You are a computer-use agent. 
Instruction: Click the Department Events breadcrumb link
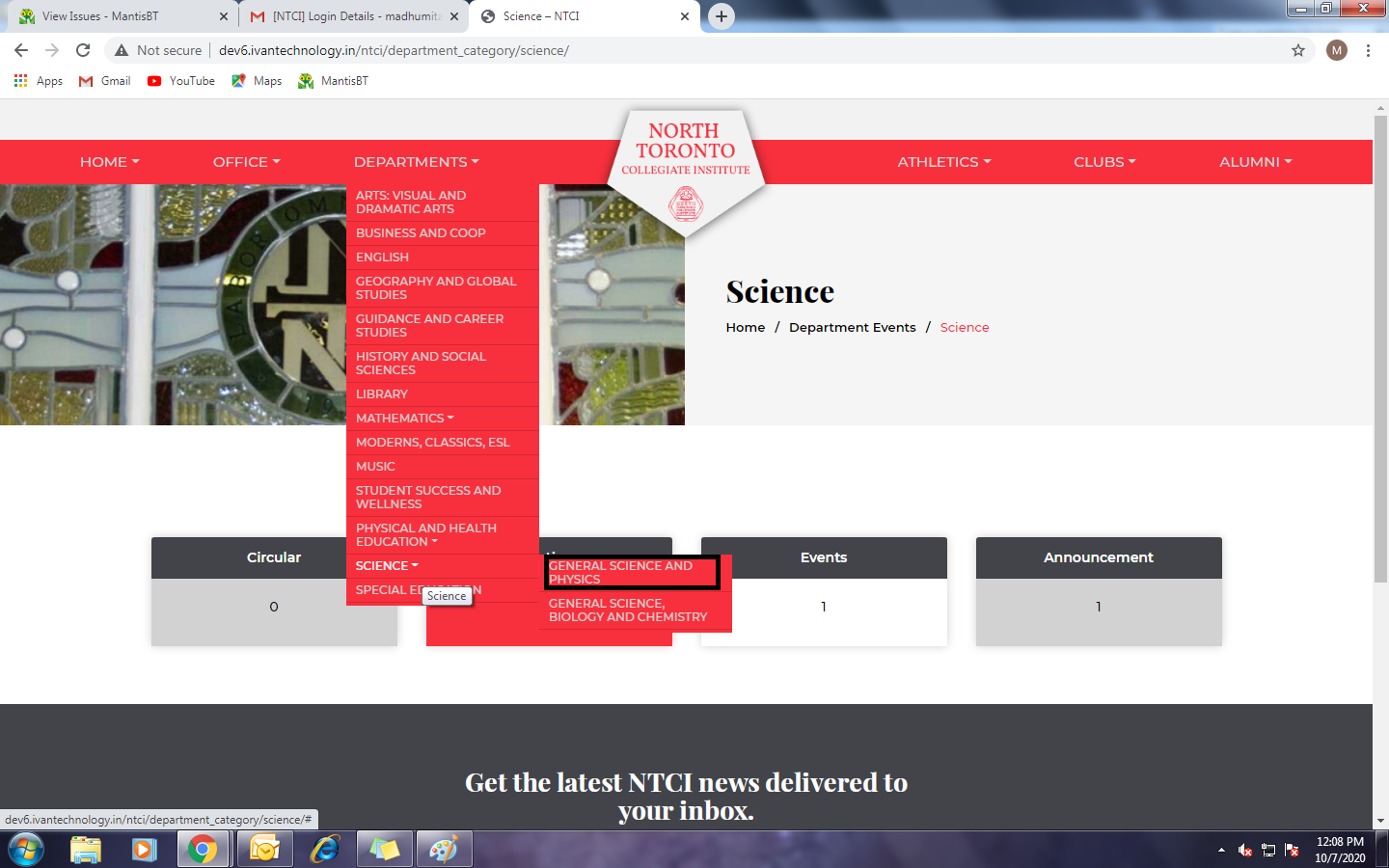click(x=852, y=327)
